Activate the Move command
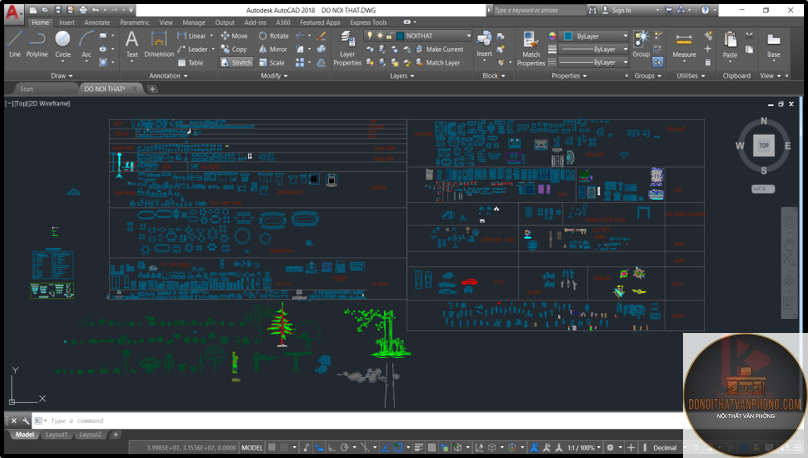 (x=234, y=36)
